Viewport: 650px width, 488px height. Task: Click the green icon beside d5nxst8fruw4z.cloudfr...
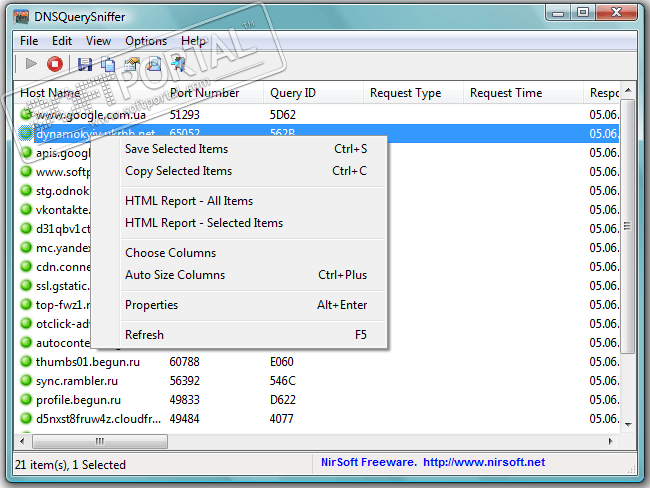26,418
